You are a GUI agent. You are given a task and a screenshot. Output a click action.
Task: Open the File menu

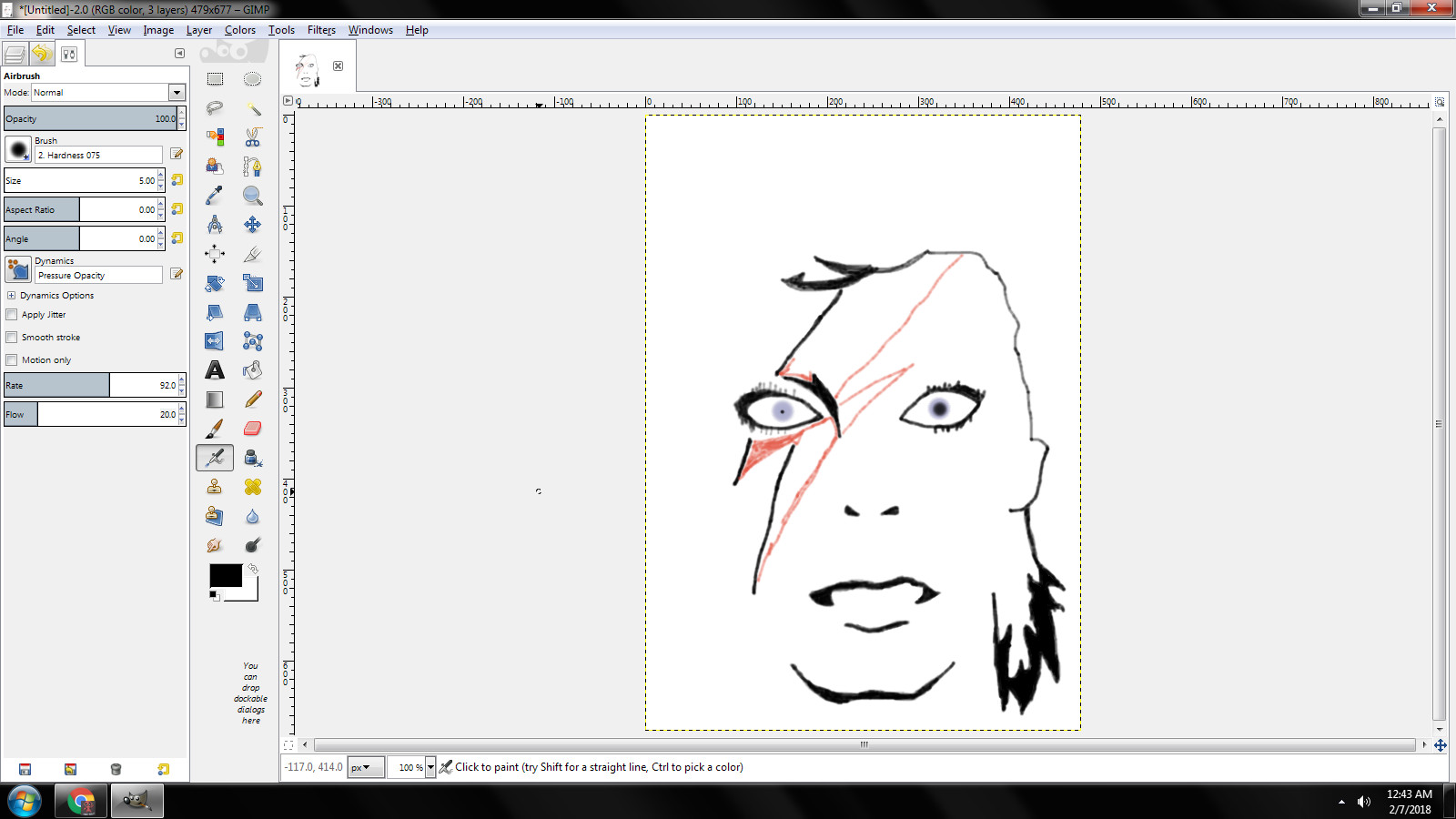point(15,30)
